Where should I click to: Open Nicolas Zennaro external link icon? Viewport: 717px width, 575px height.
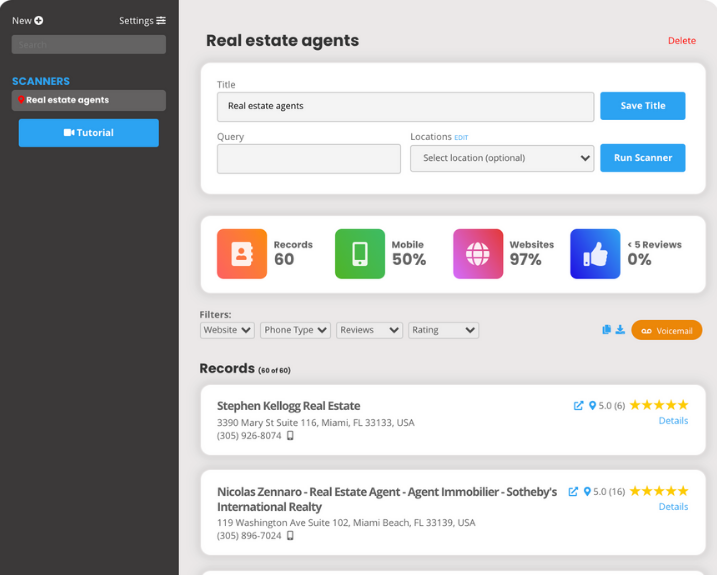point(573,492)
